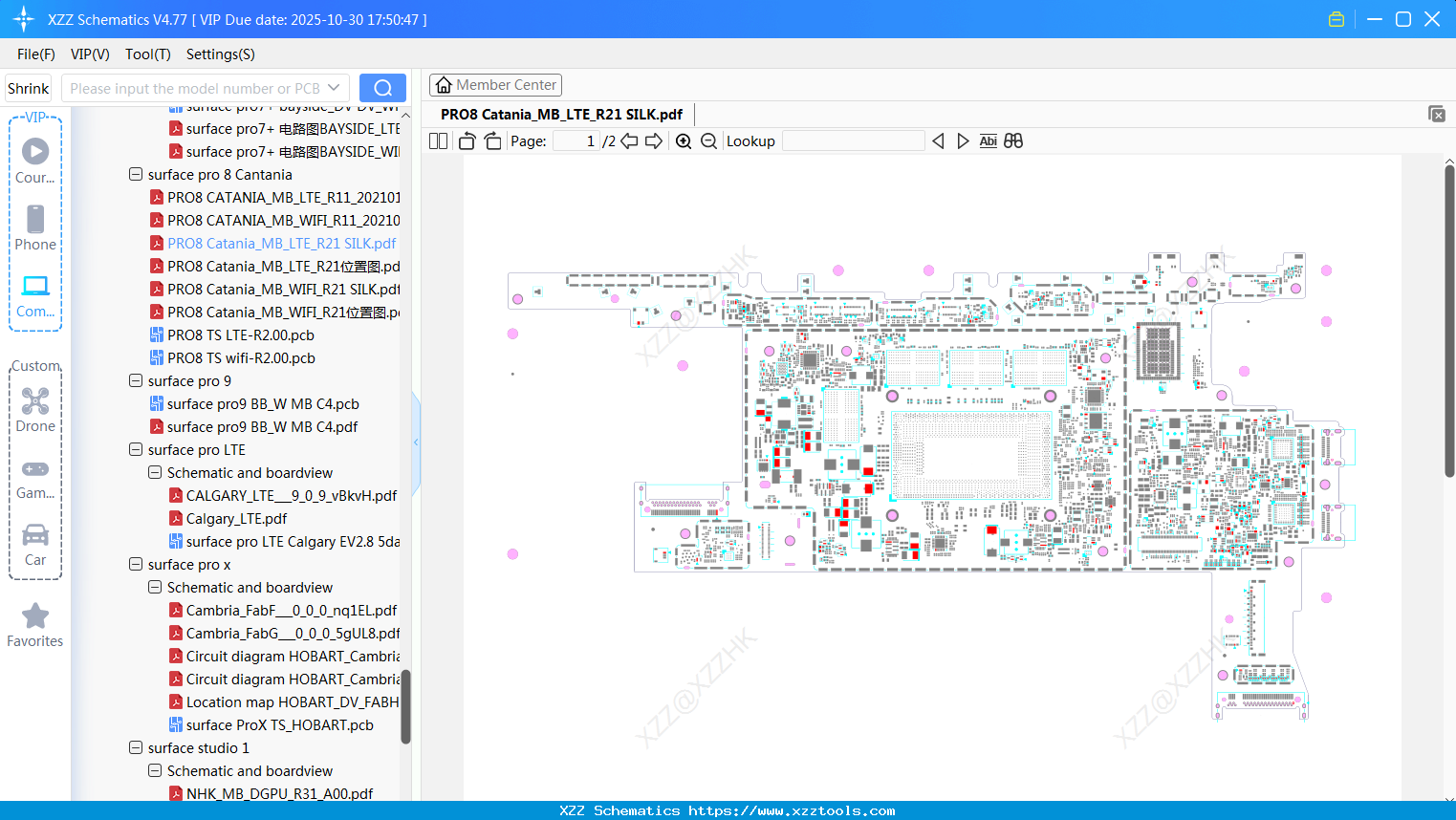Open PRO8 TS wifi-R2.00.pcb
This screenshot has height=820, width=1456.
coord(232,358)
